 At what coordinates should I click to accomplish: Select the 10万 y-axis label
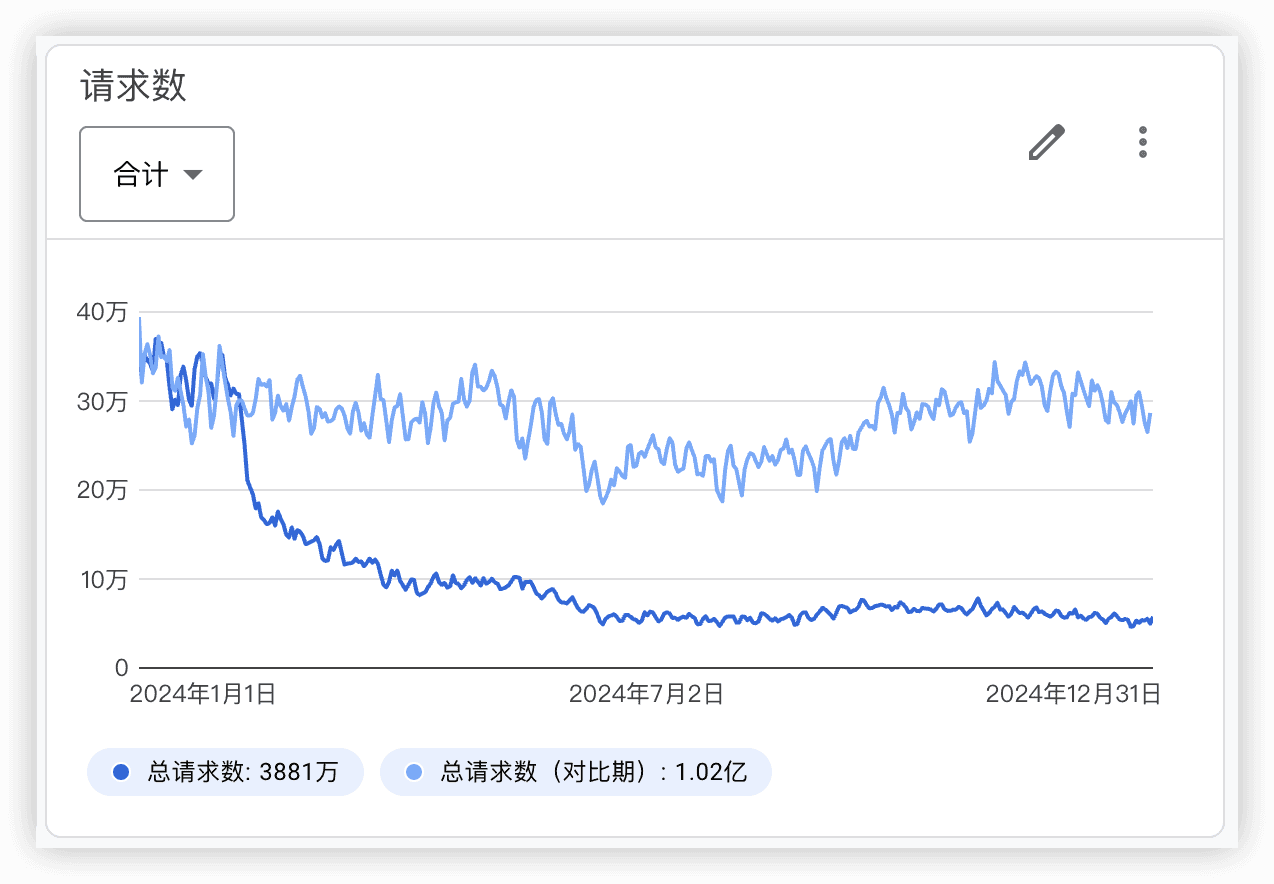(102, 579)
